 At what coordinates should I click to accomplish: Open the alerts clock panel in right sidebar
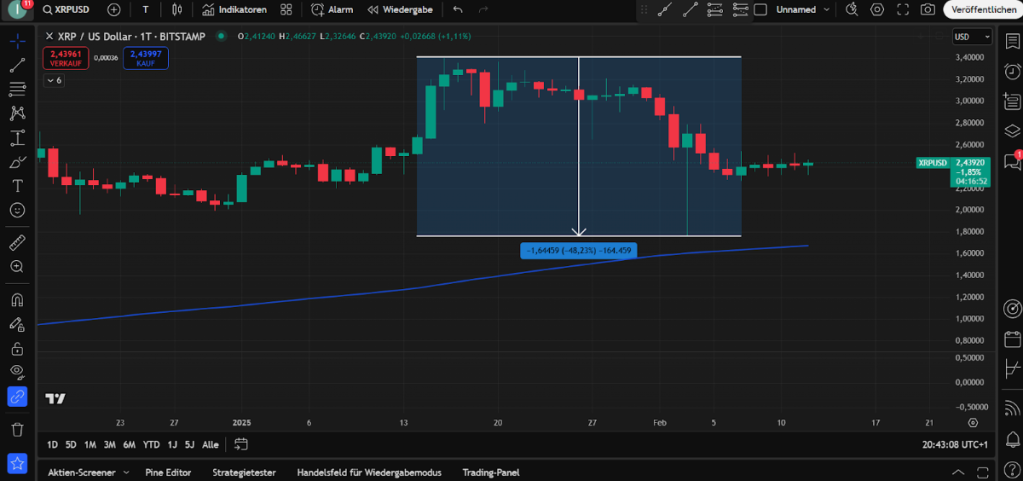tap(1012, 70)
